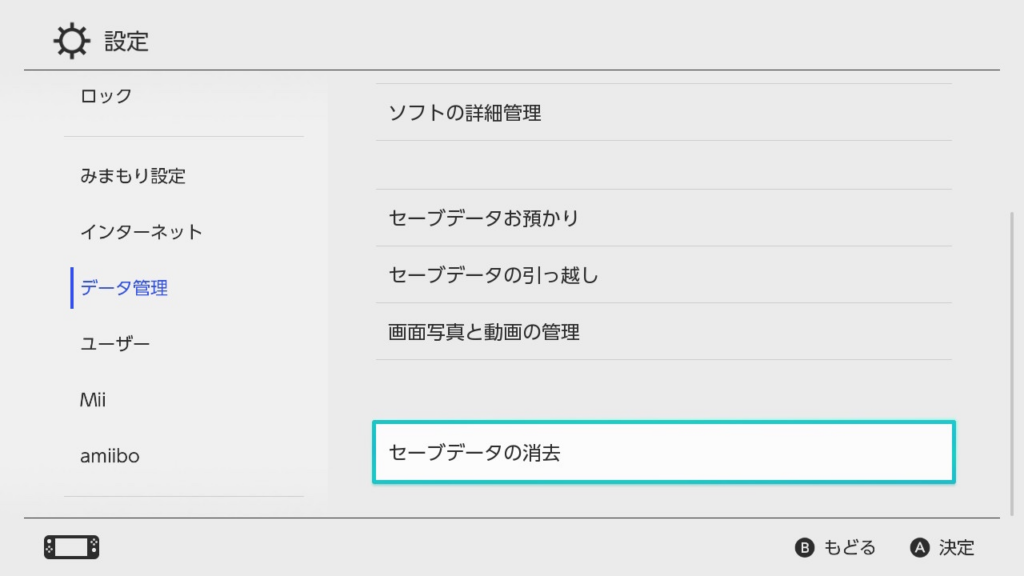Select the データ管理 sidebar item

tap(124, 288)
